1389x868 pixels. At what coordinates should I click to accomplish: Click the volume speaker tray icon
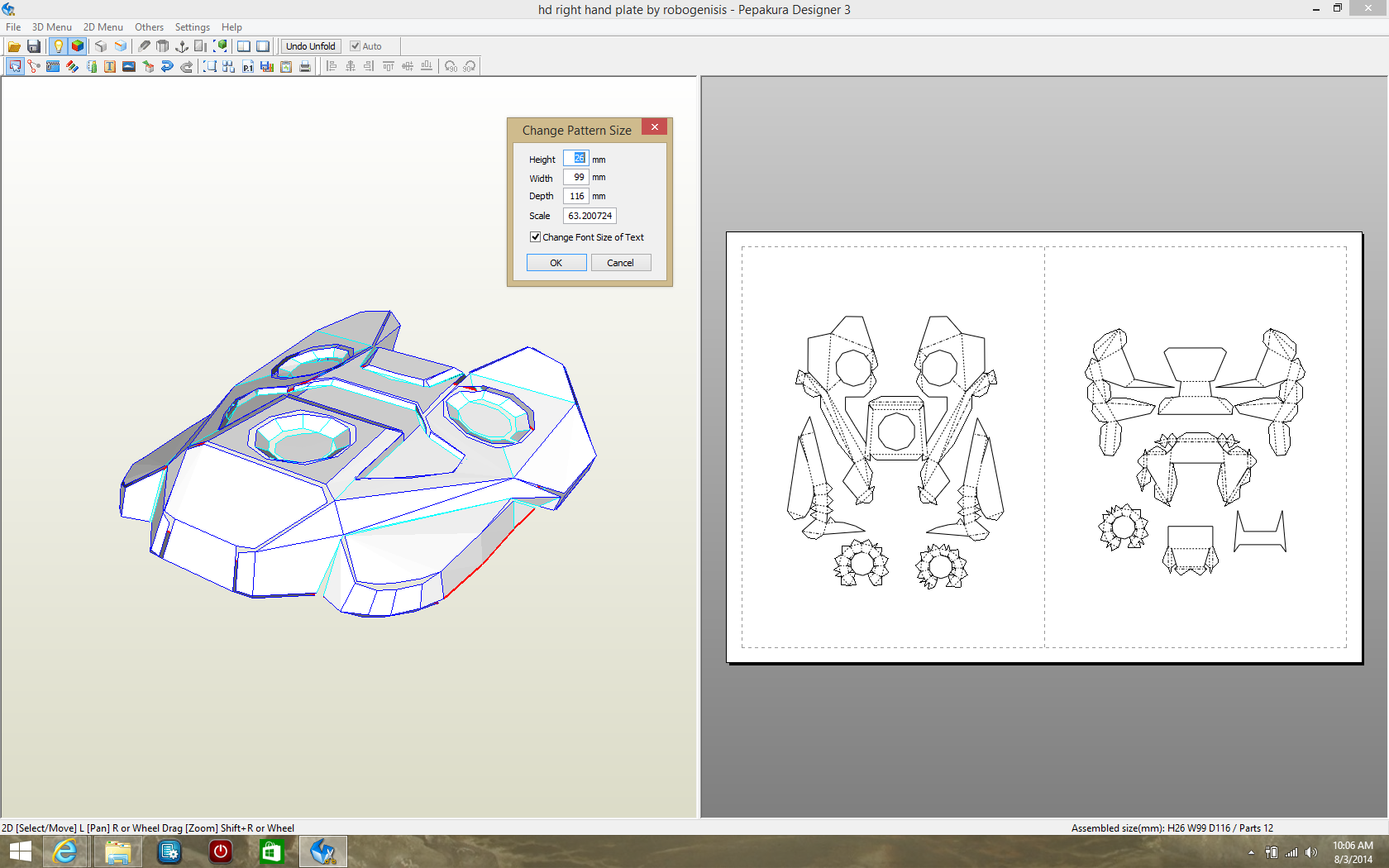pos(1311,852)
